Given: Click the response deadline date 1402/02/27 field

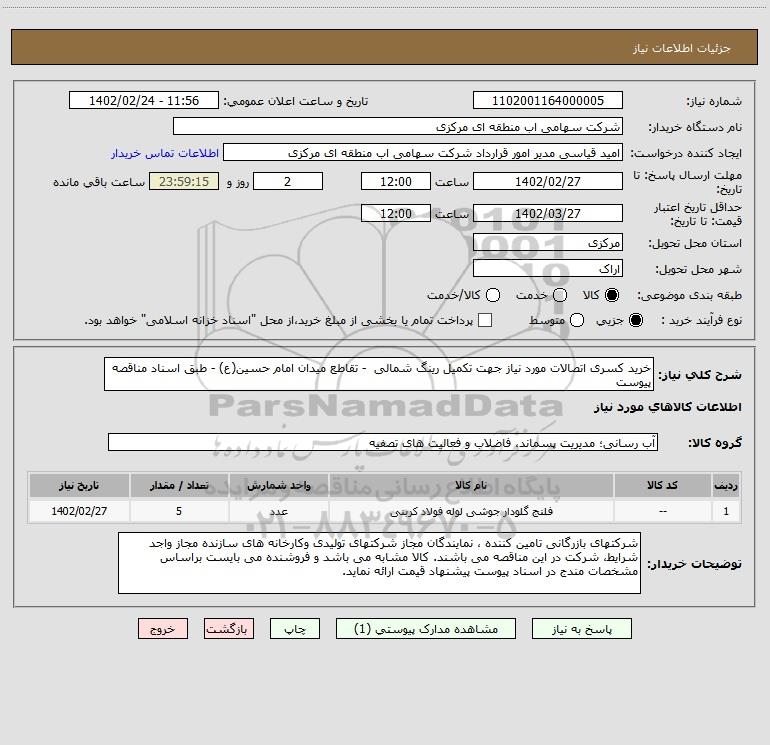Looking at the screenshot, I should coord(548,181).
